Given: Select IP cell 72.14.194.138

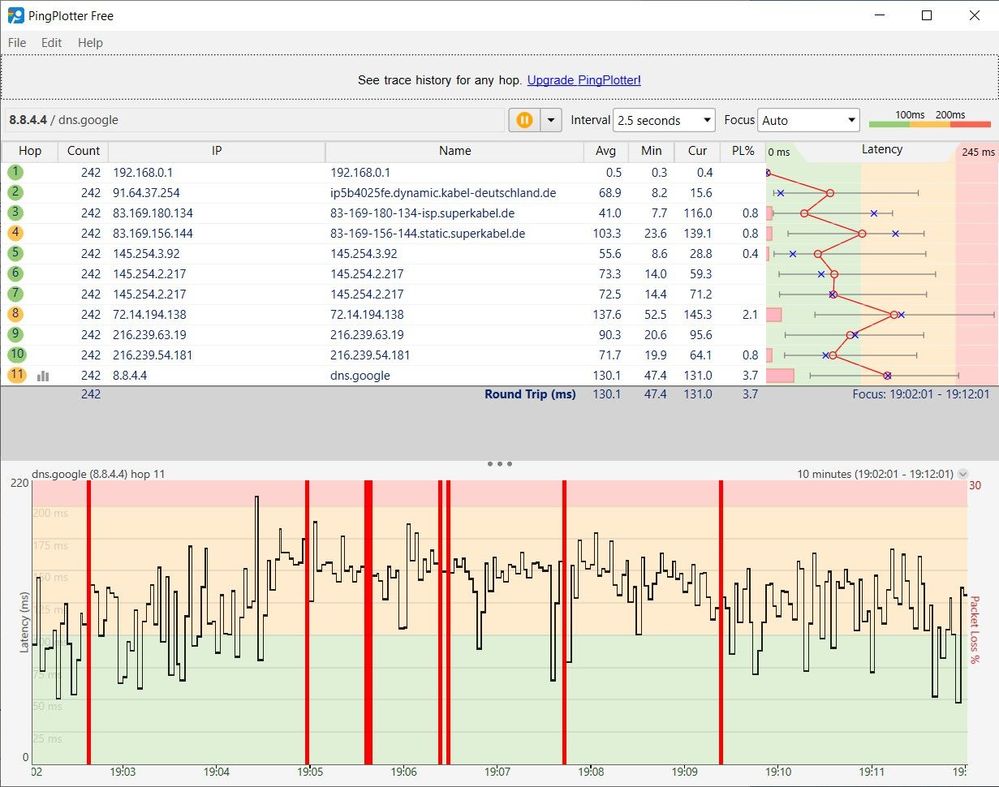Looking at the screenshot, I should point(150,315).
